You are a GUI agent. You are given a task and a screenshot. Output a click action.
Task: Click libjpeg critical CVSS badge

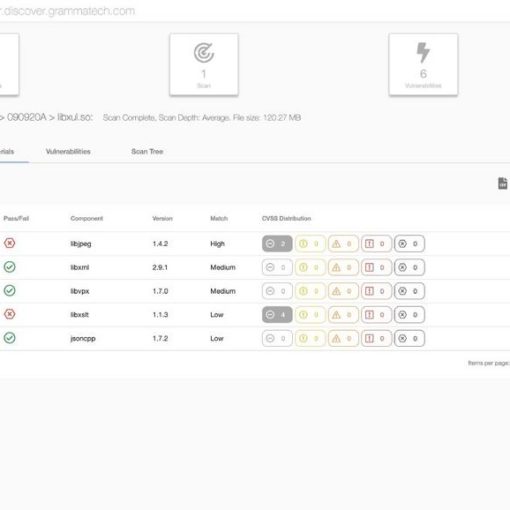409,244
